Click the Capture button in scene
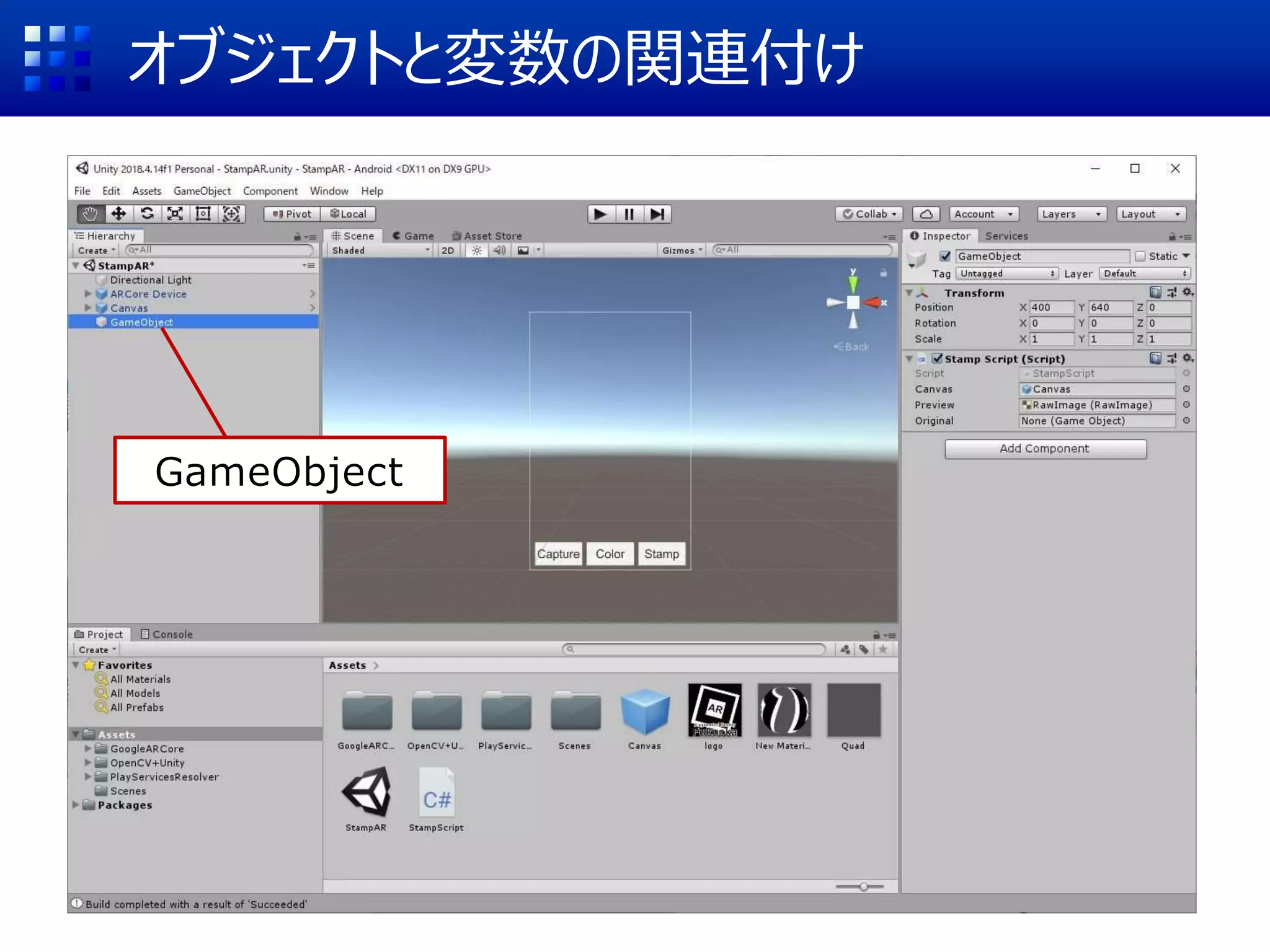1270x952 pixels. click(x=558, y=553)
